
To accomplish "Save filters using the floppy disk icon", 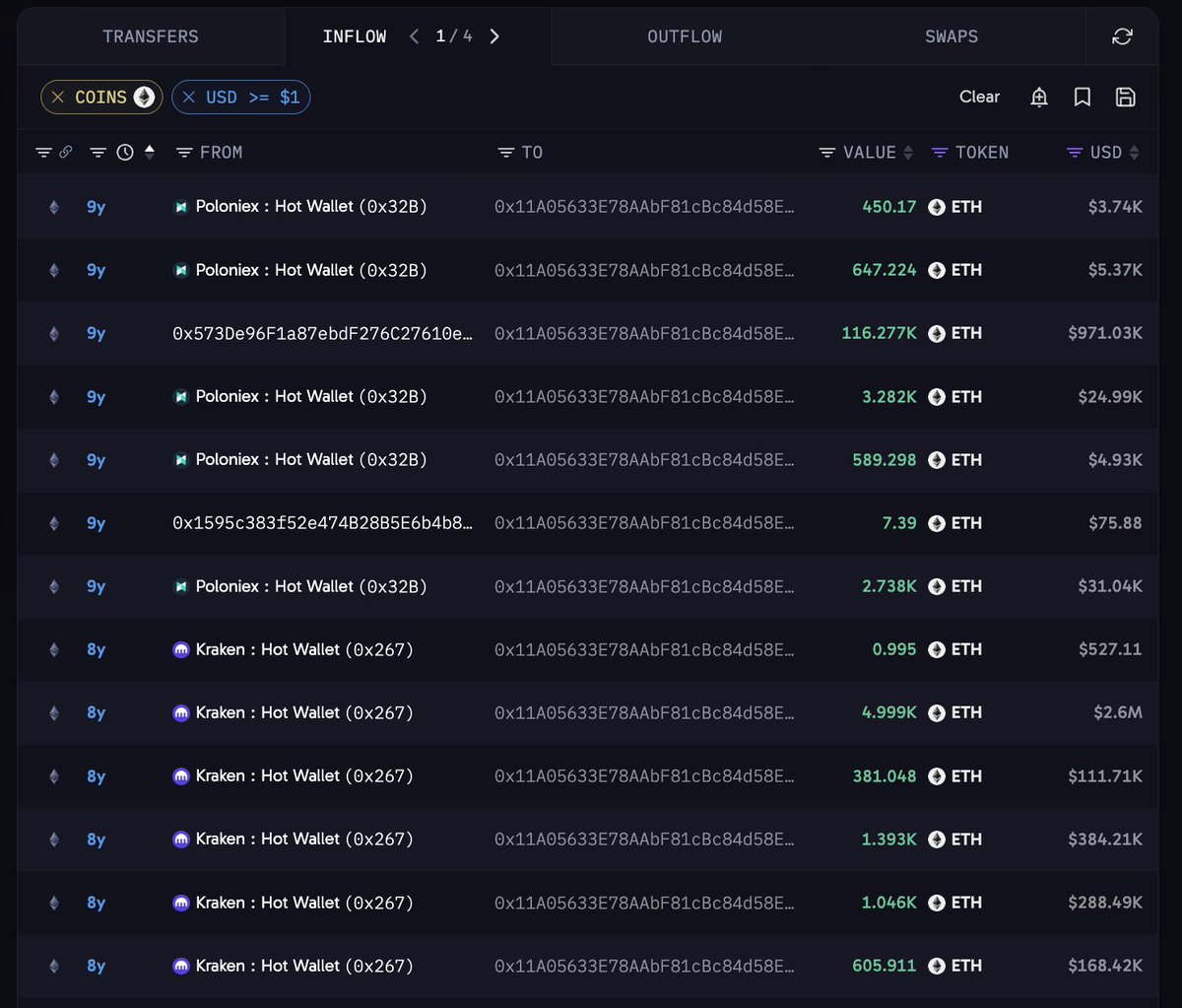I will pos(1126,97).
